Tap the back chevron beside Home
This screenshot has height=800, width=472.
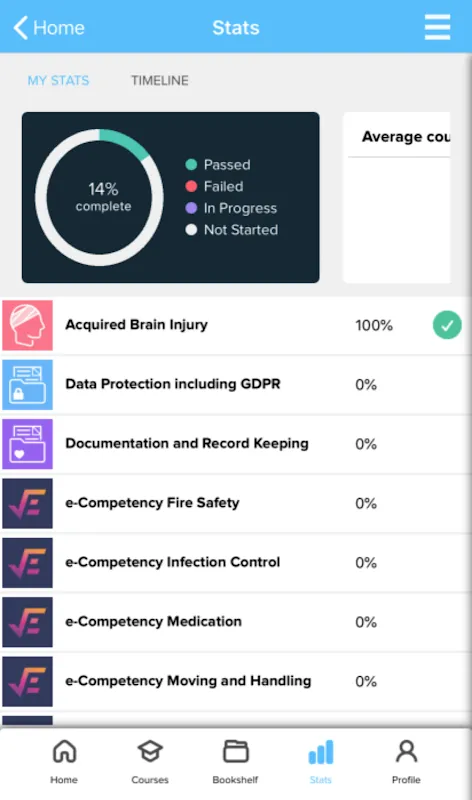[21, 28]
